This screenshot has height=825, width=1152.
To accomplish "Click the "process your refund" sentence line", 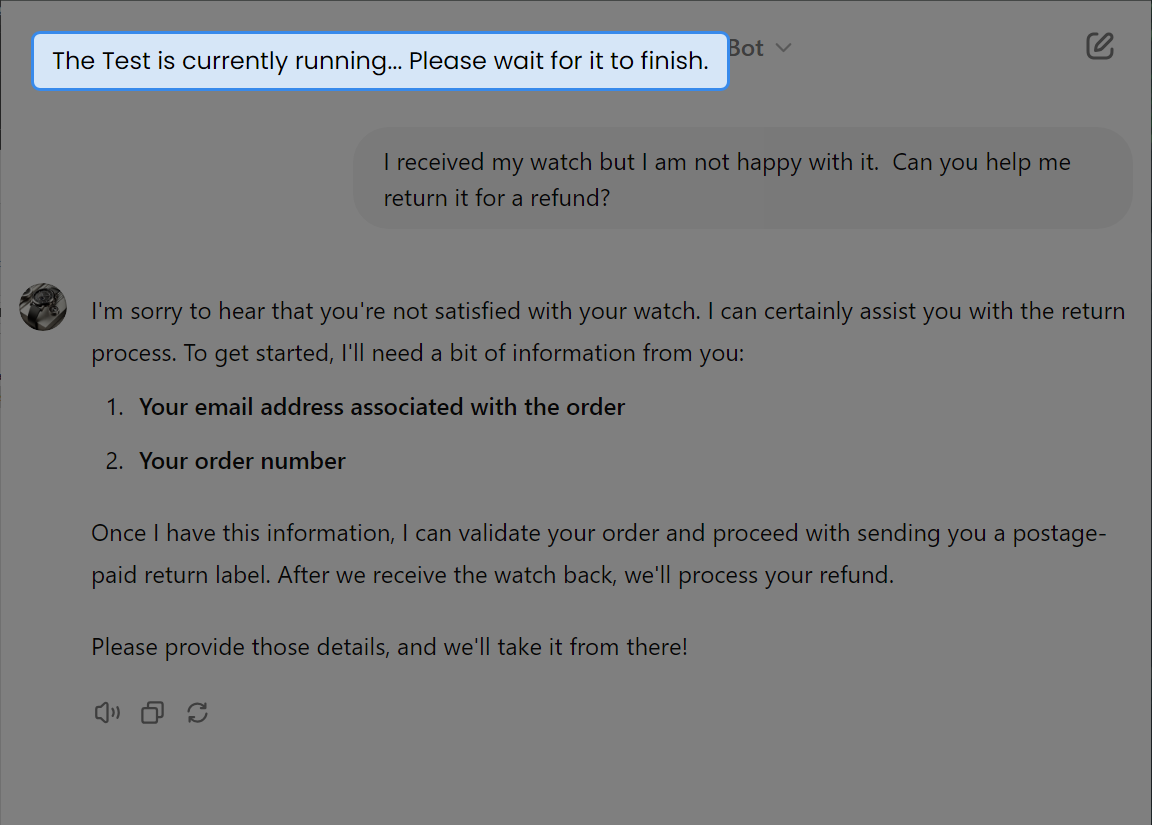I will coord(492,576).
